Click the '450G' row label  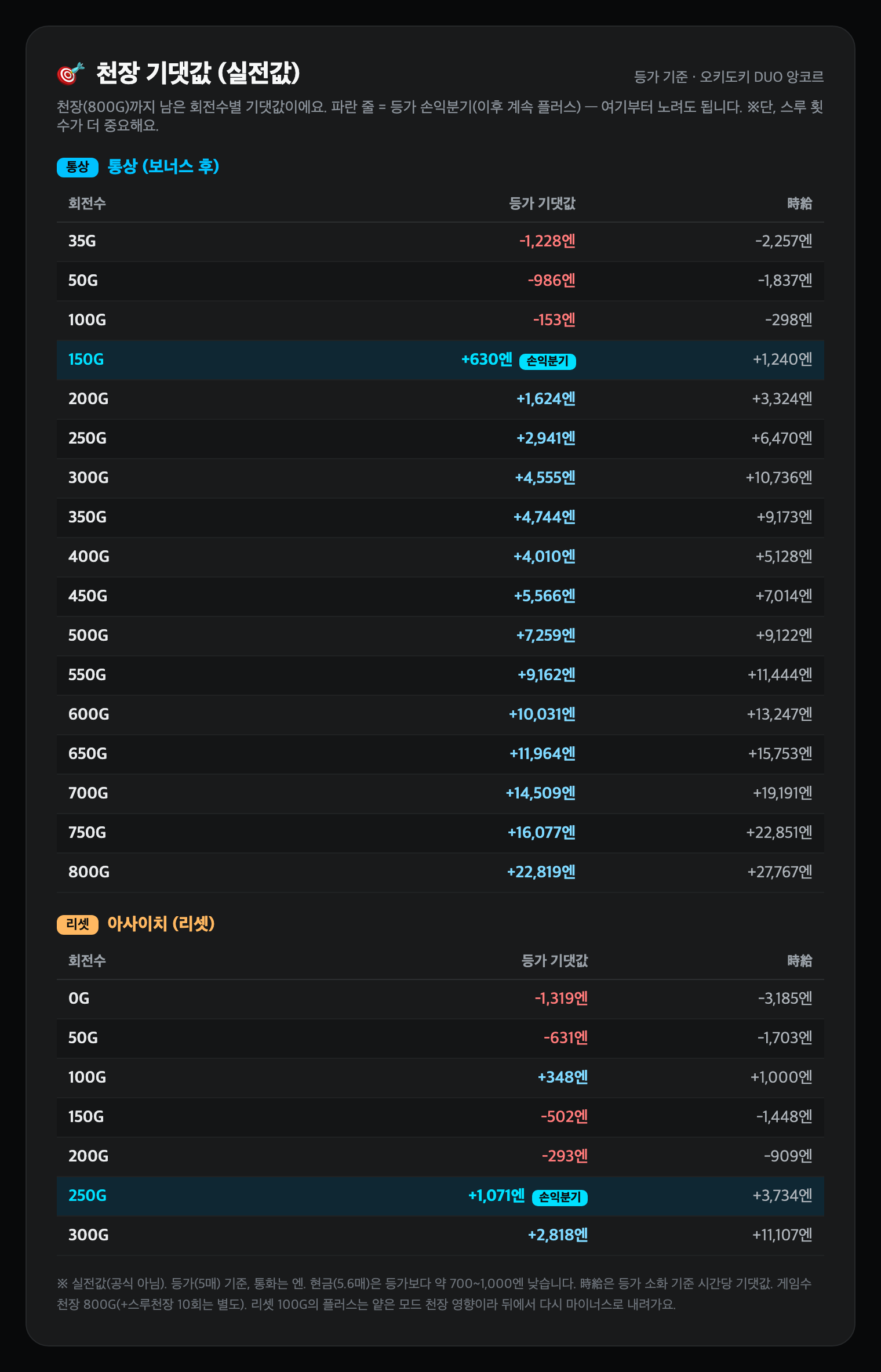[88, 596]
